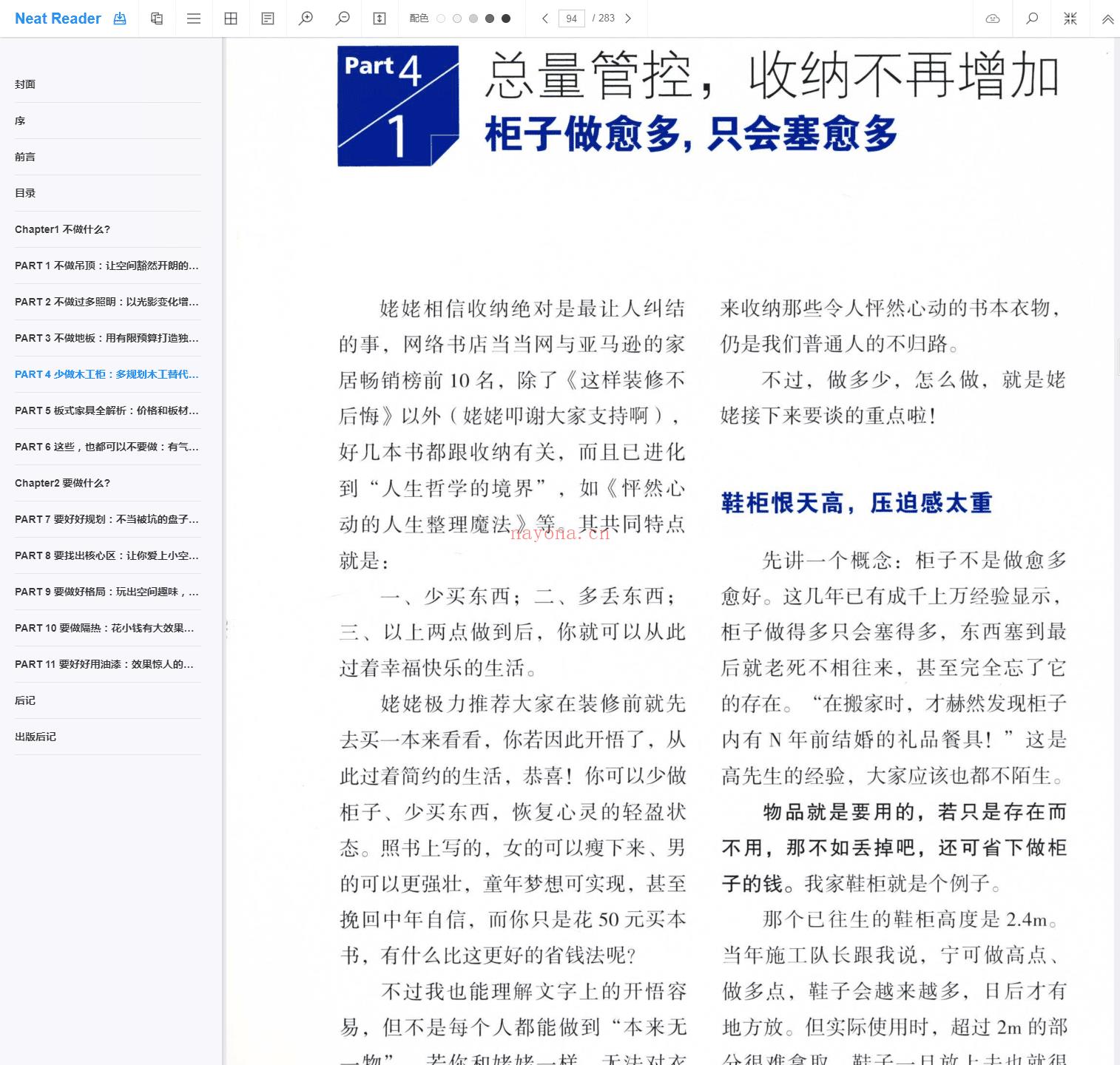Zoom in with the magnifier plus icon
The image size is (1120, 1065).
tap(306, 18)
